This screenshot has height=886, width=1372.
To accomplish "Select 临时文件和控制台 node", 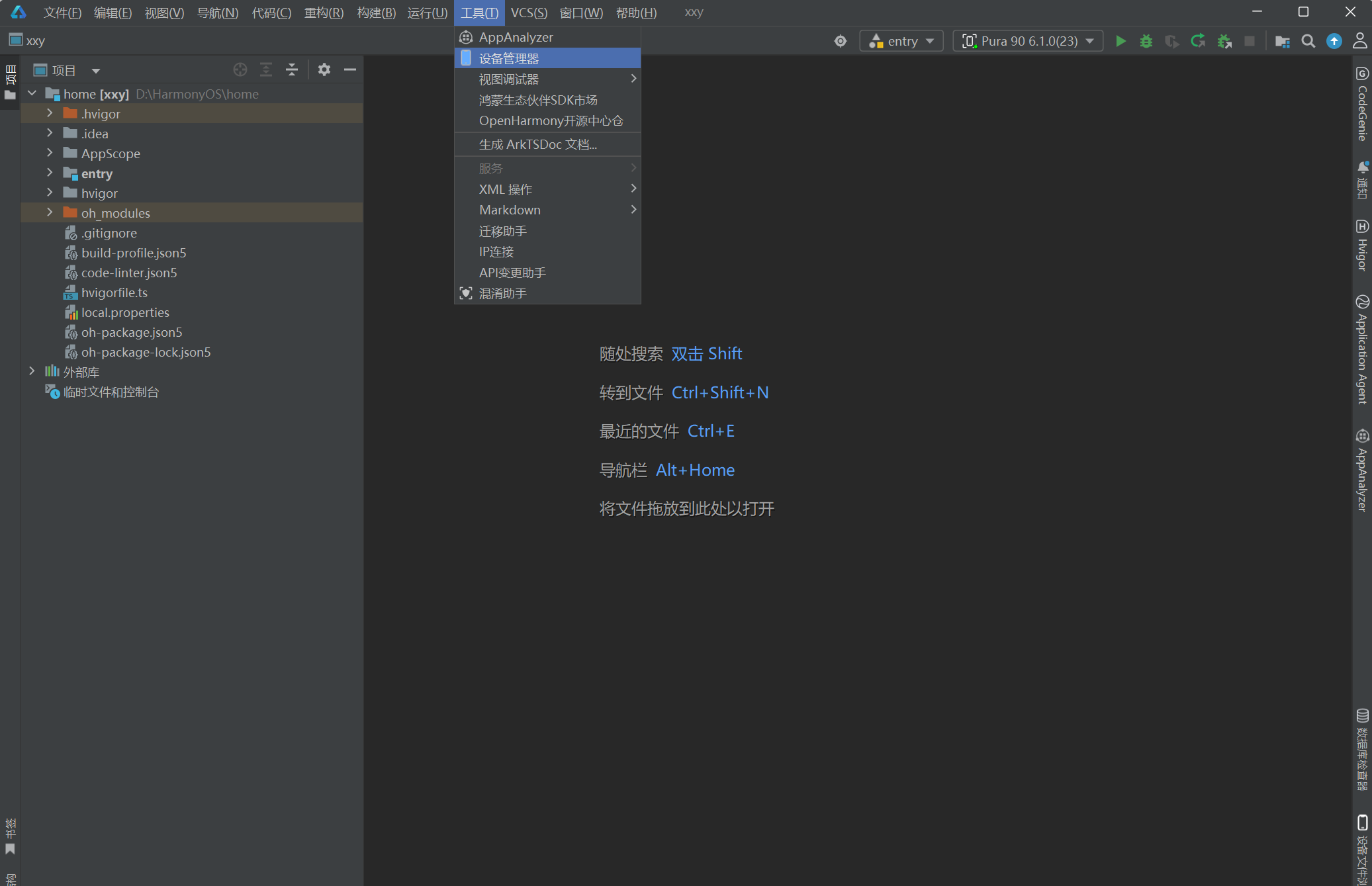I will click(111, 392).
